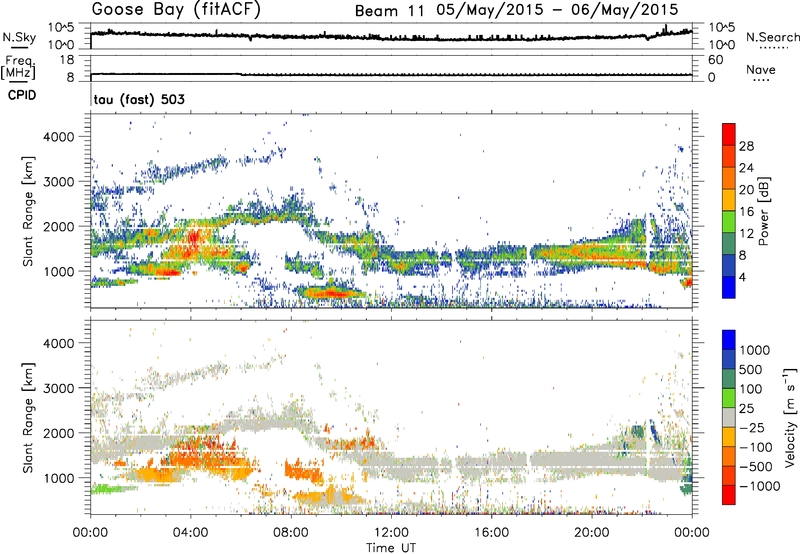The width and height of the screenshot is (800, 554).
Task: Click the 2000 range tick in velocity panel
Action: (x=58, y=433)
